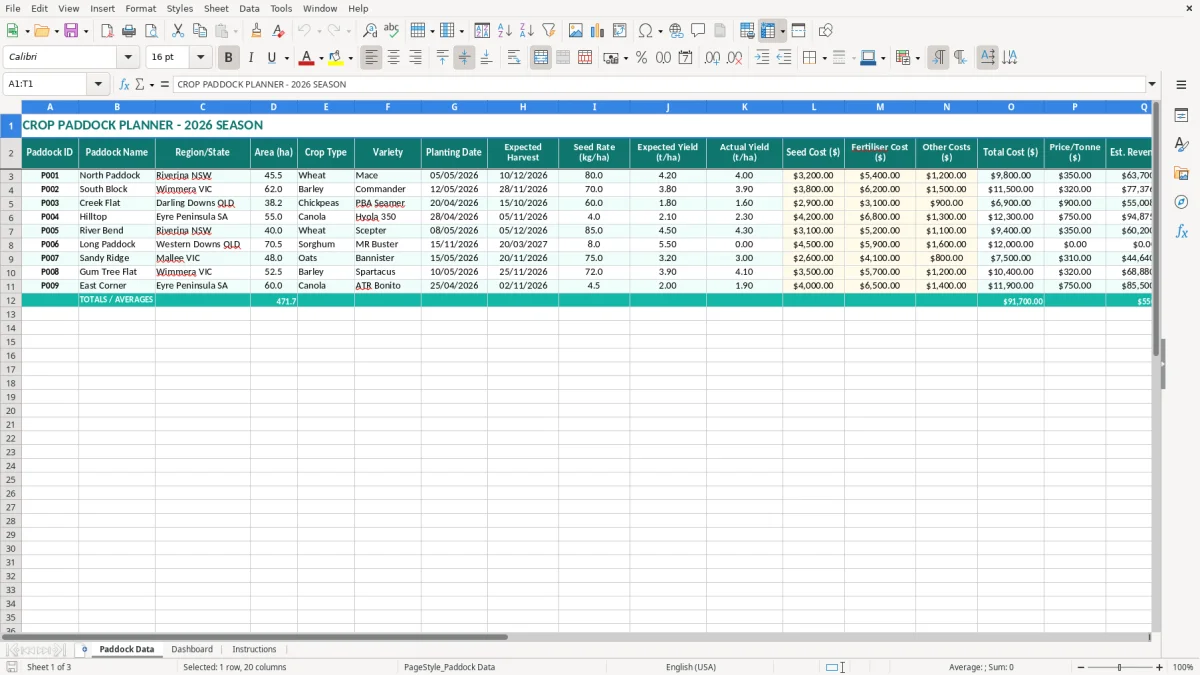Image resolution: width=1200 pixels, height=675 pixels.
Task: Expand underline style dropdown arrow
Action: (x=286, y=58)
